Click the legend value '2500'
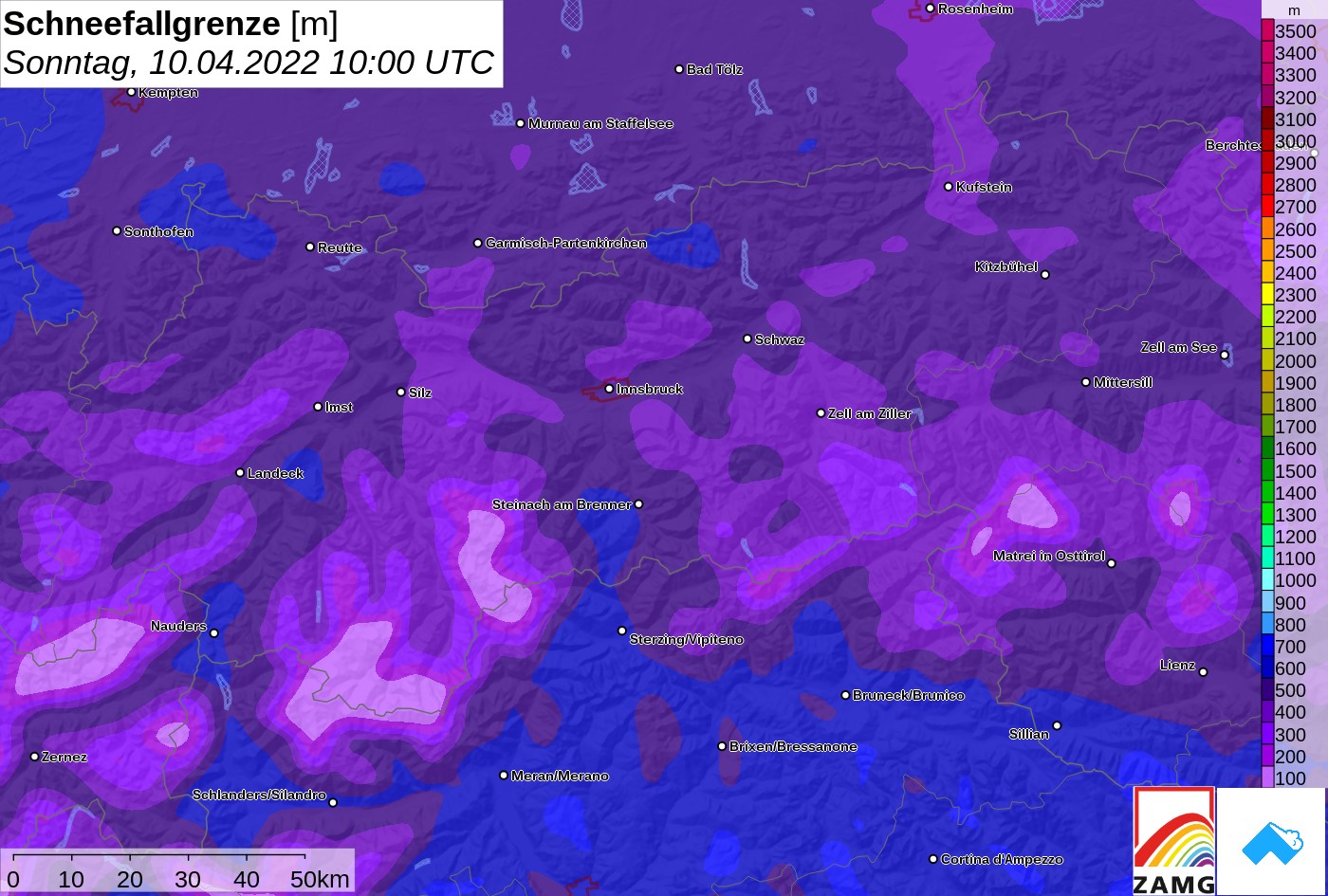 tap(1296, 251)
